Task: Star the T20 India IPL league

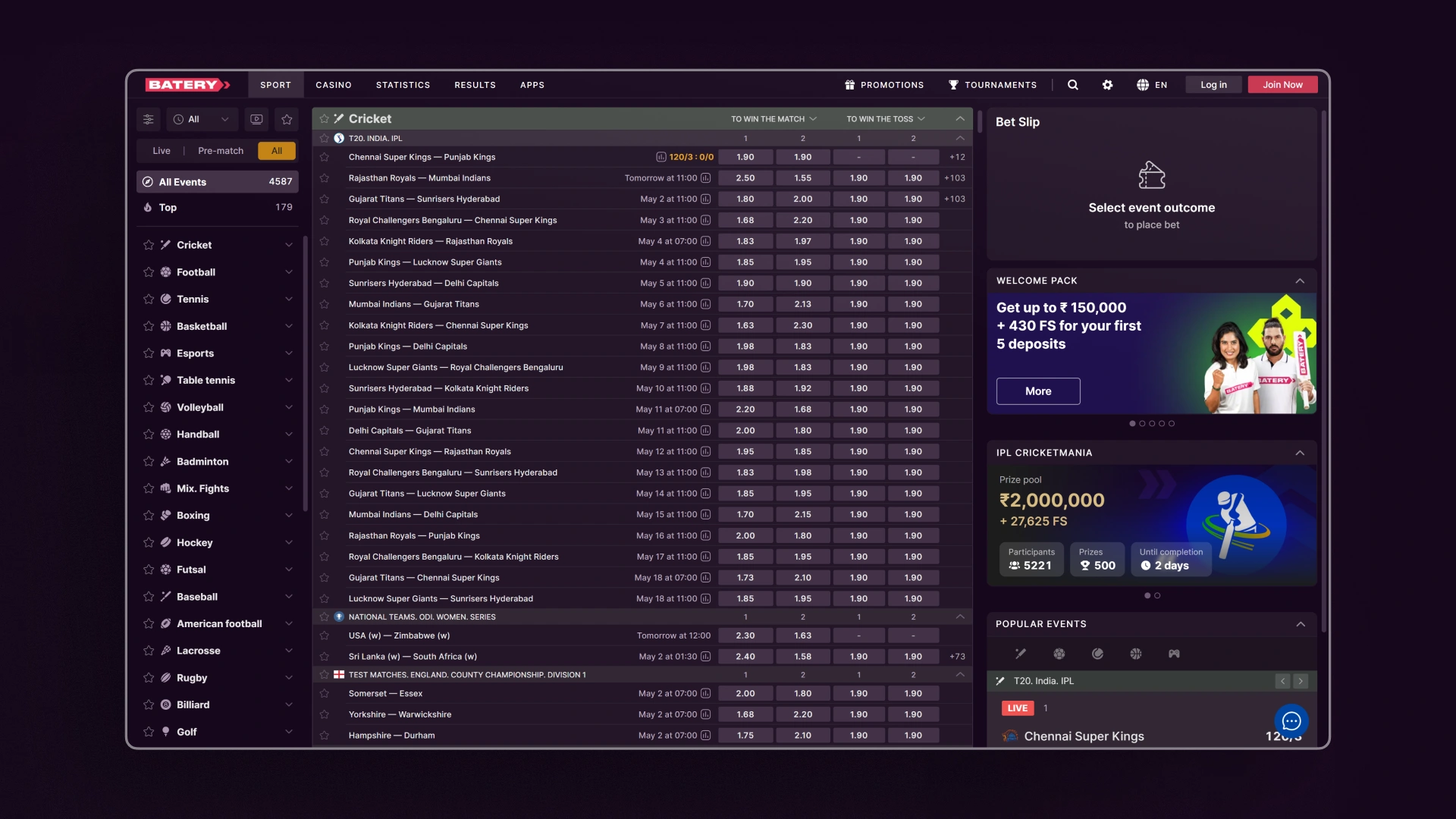Action: tap(325, 138)
